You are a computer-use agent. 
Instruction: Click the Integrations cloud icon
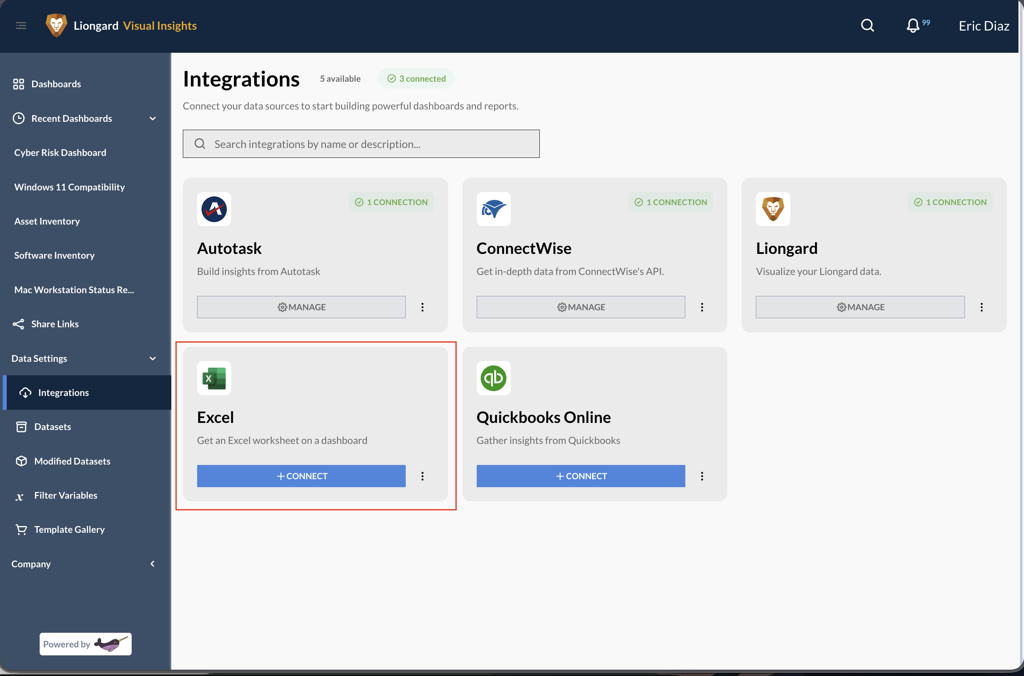(25, 393)
